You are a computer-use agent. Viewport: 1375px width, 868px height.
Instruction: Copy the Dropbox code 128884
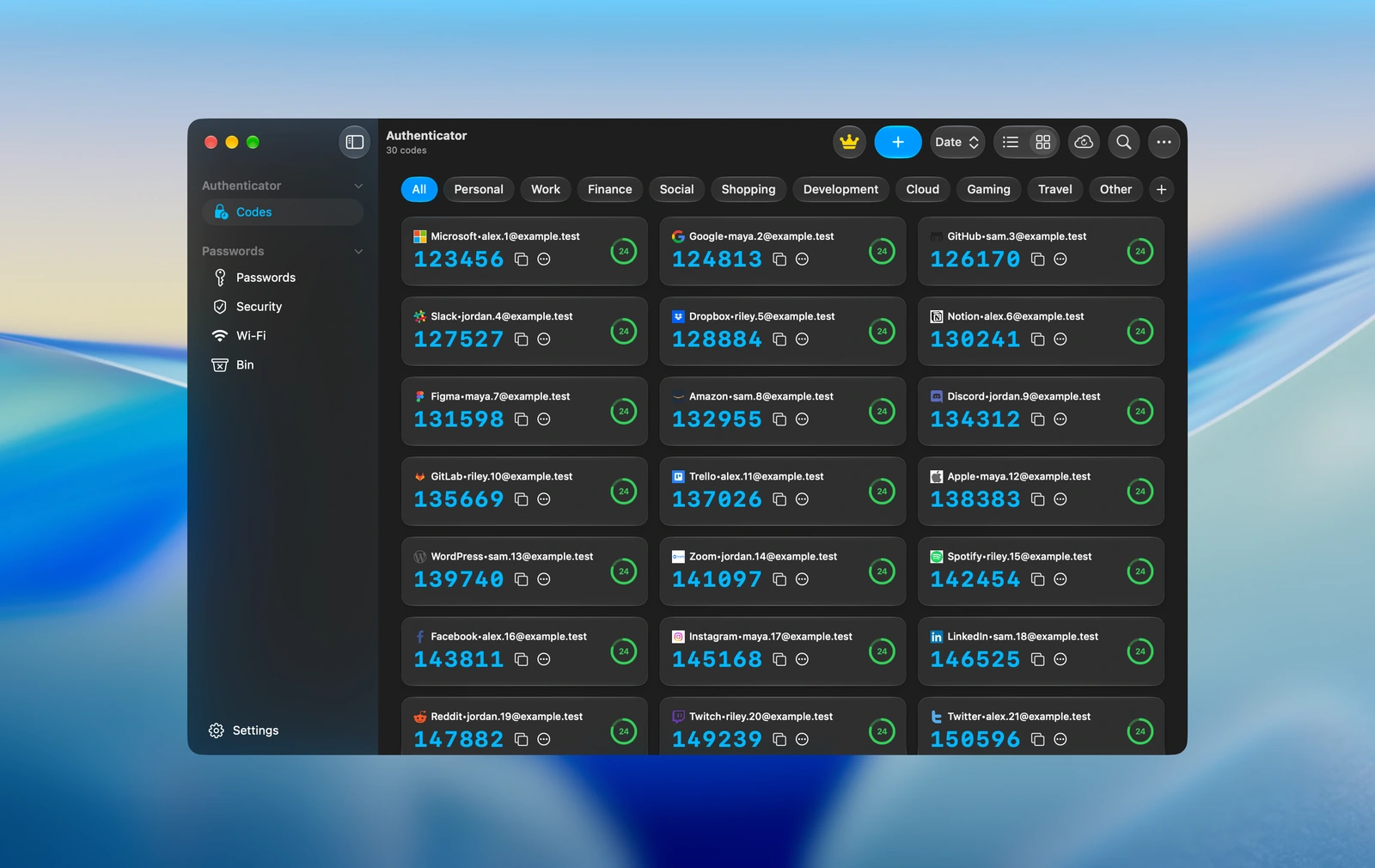pos(779,339)
